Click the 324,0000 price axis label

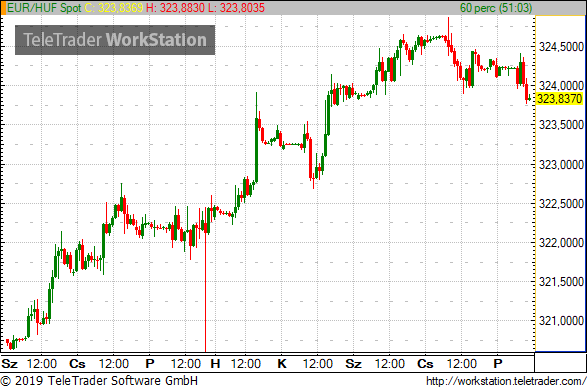pyautogui.click(x=561, y=86)
